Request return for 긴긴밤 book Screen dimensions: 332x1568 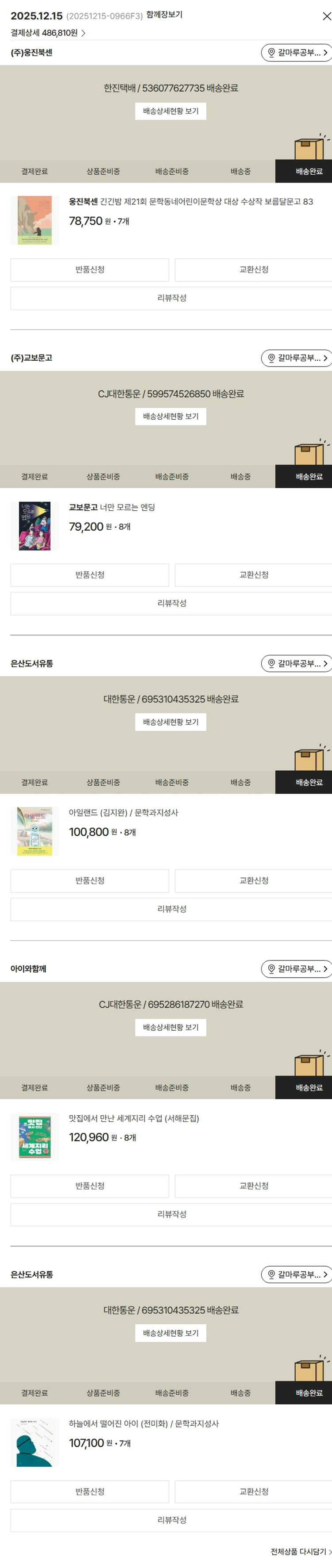pos(89,270)
